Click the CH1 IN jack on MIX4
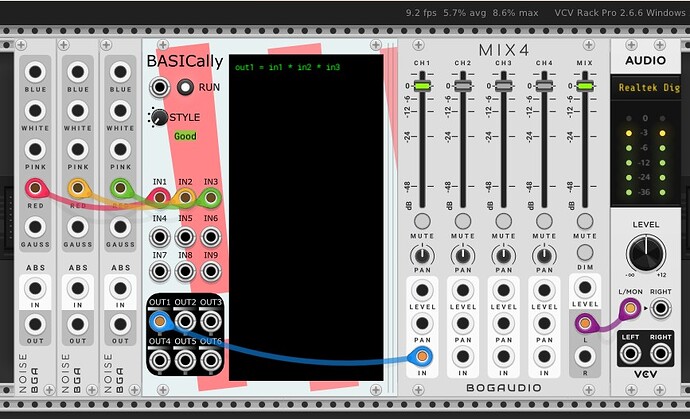Viewport: 690px width, 419px height. pyautogui.click(x=422, y=357)
